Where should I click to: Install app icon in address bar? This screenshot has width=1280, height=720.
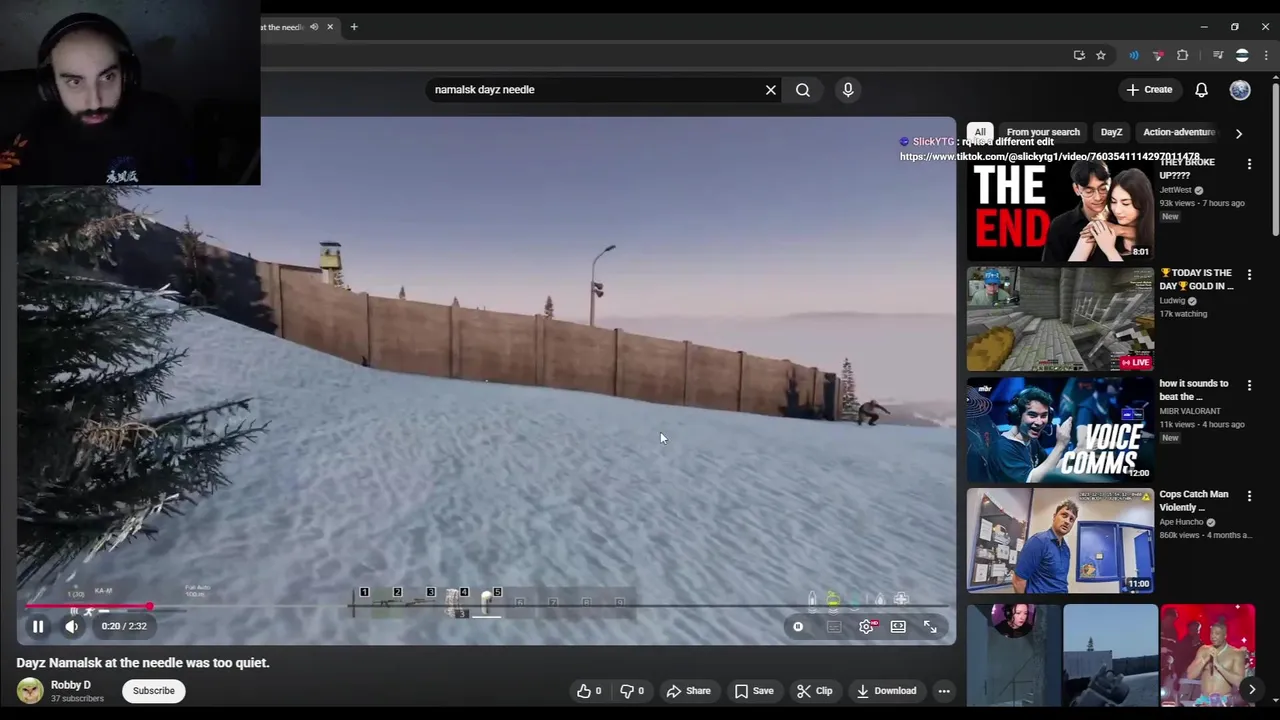(1079, 55)
